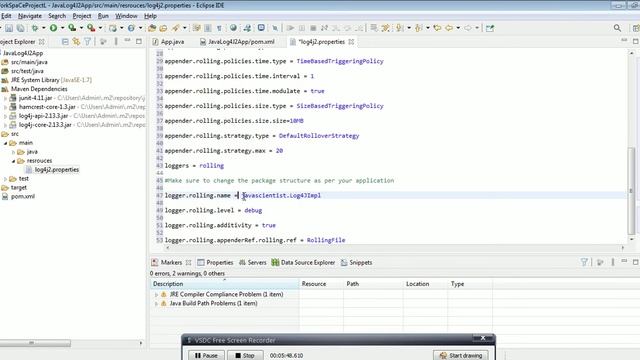Open the Project menu
The width and height of the screenshot is (640, 360).
[x=82, y=16]
